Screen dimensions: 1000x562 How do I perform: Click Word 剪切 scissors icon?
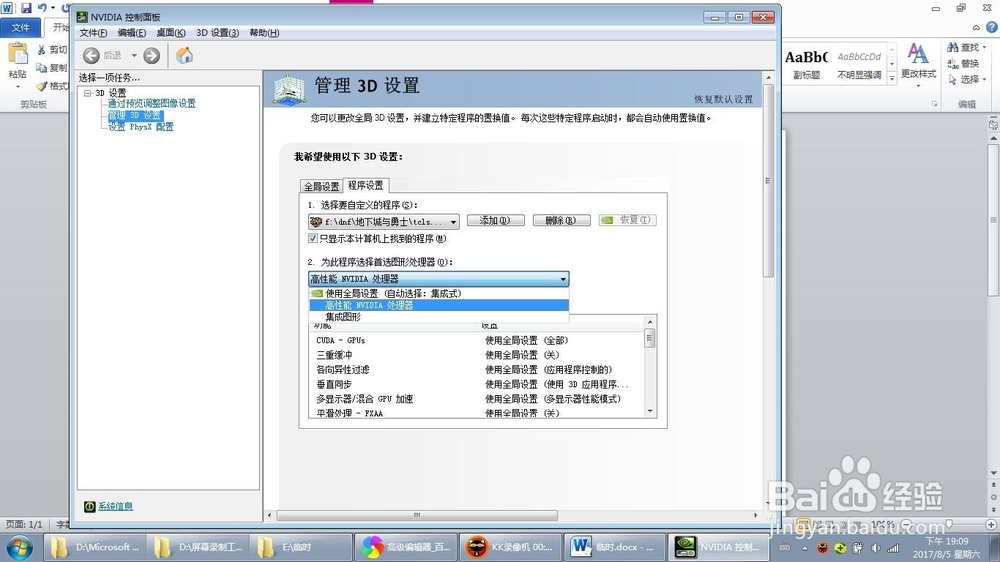(x=41, y=50)
